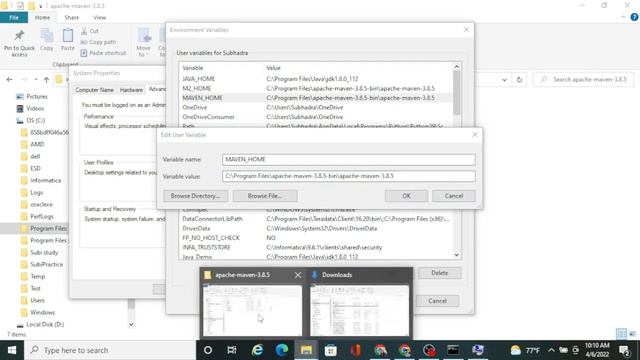The width and height of the screenshot is (640, 360).
Task: Click the Browse File button
Action: click(265, 196)
